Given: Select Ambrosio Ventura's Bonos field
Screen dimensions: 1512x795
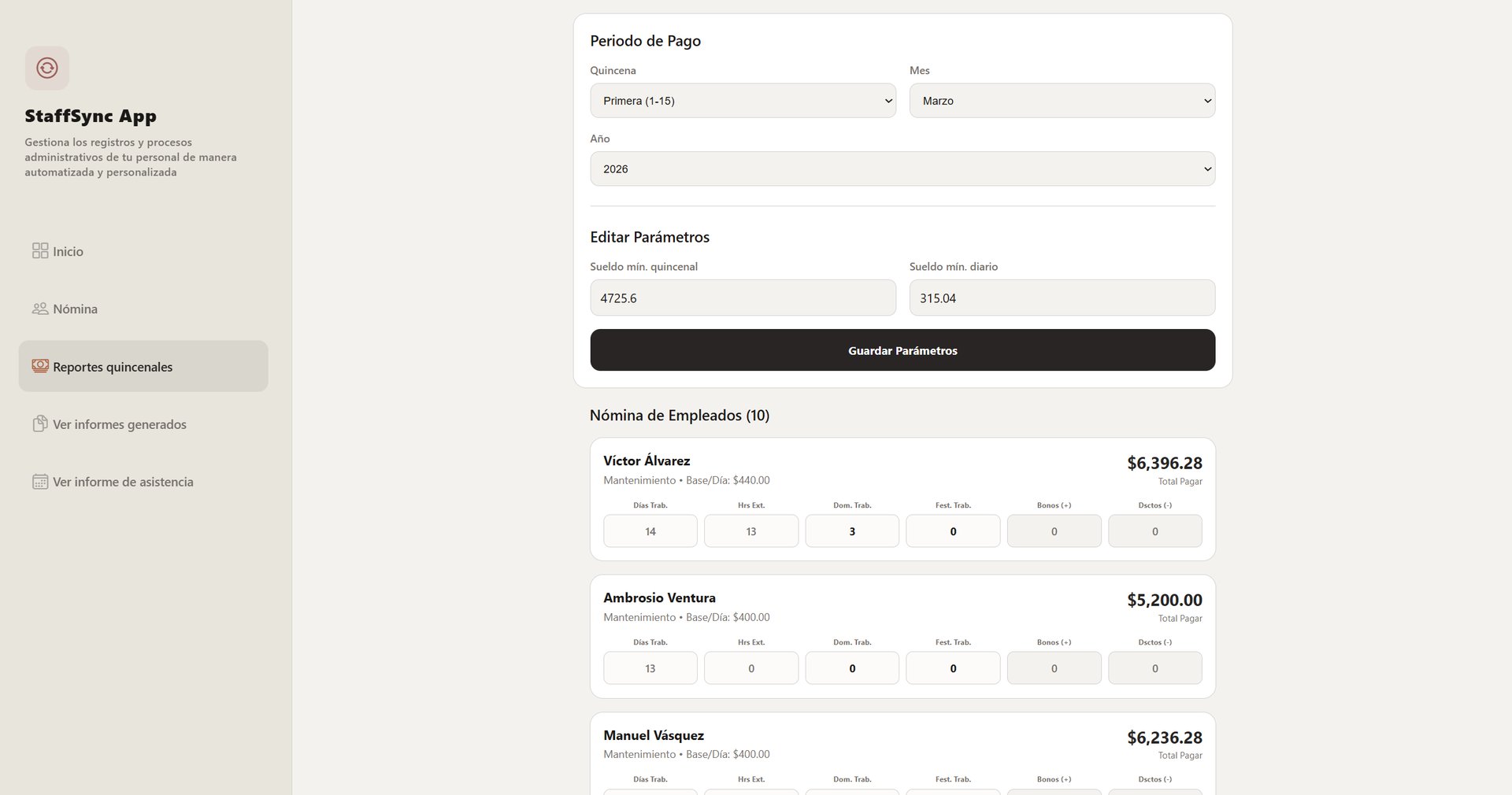Looking at the screenshot, I should pyautogui.click(x=1054, y=668).
